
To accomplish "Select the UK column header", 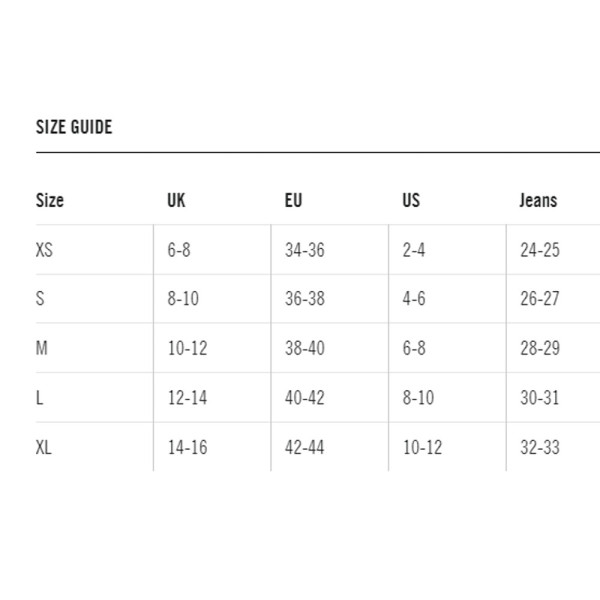I will tap(176, 200).
